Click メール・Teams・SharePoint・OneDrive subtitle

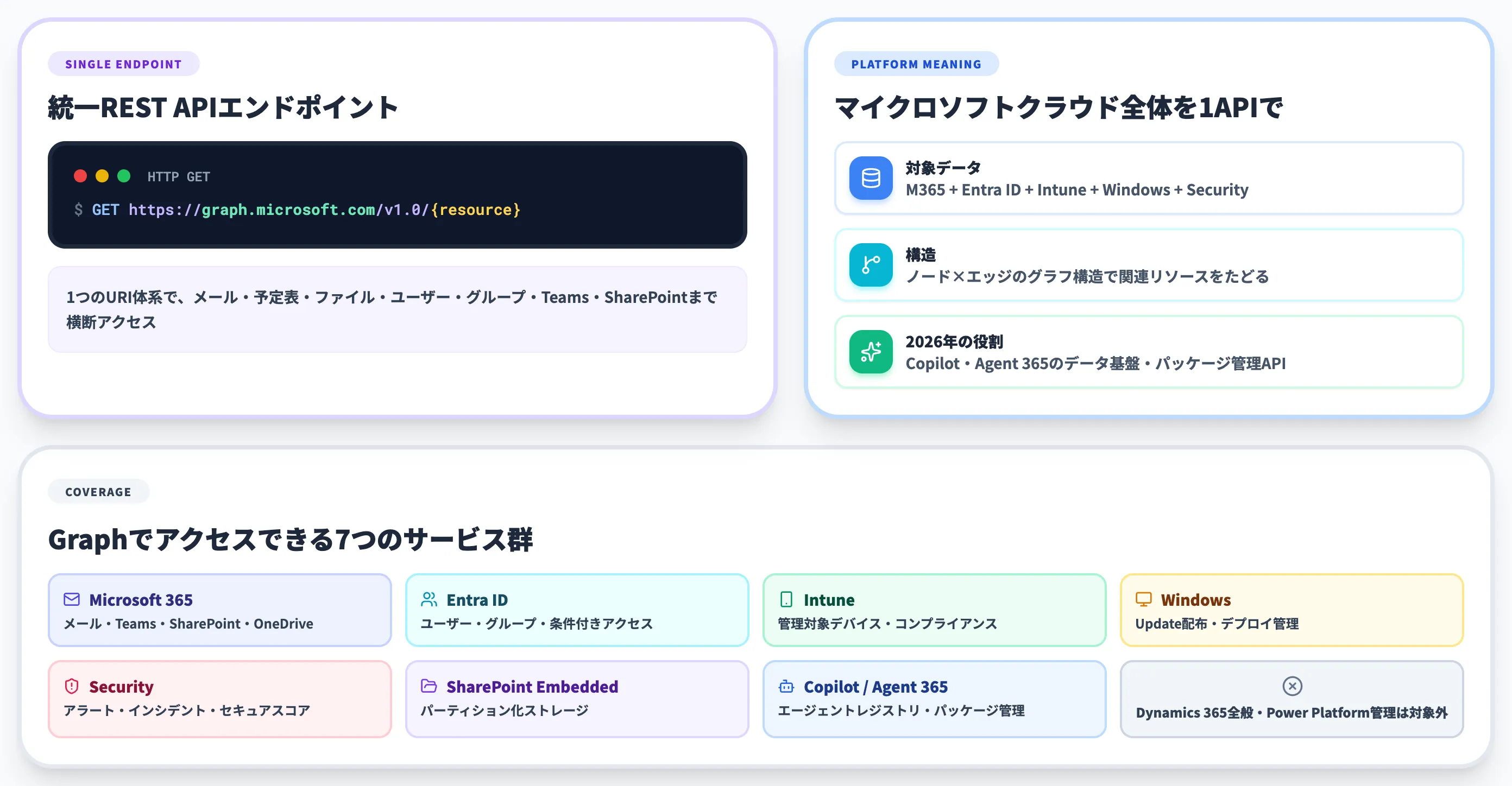pos(188,624)
